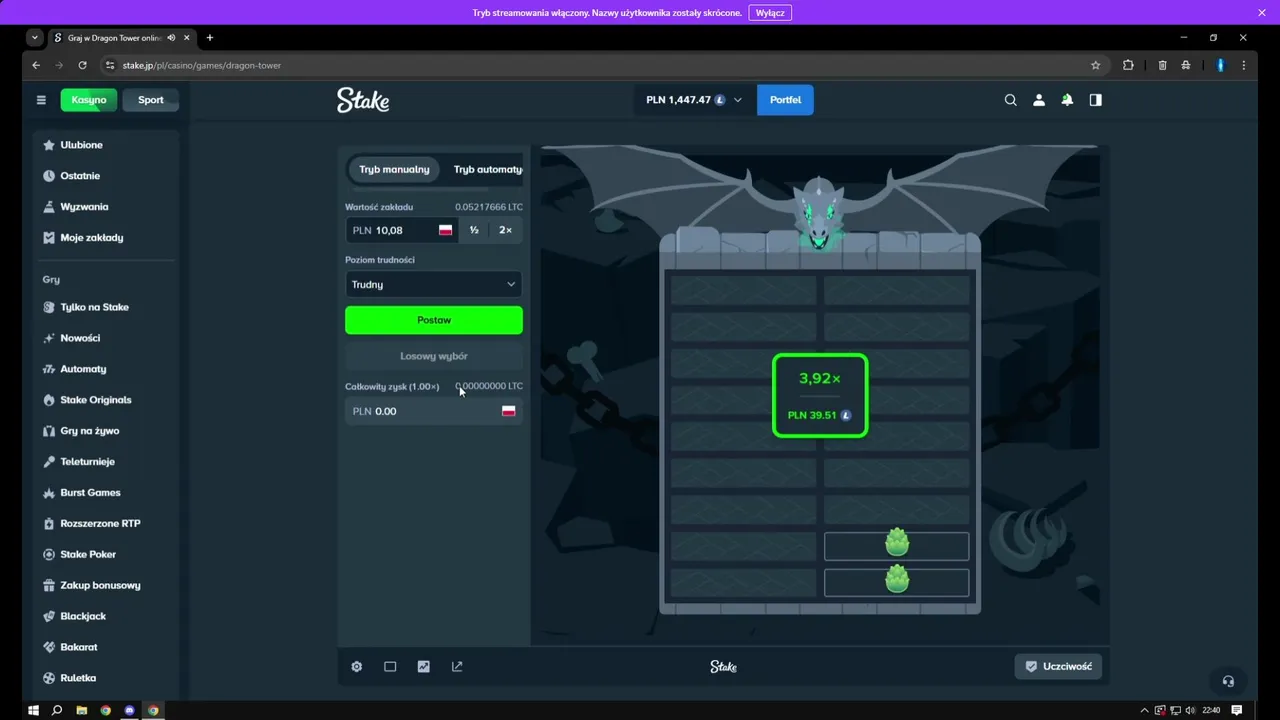Click the popout game icon
Image resolution: width=1280 pixels, height=720 pixels.
click(x=457, y=667)
